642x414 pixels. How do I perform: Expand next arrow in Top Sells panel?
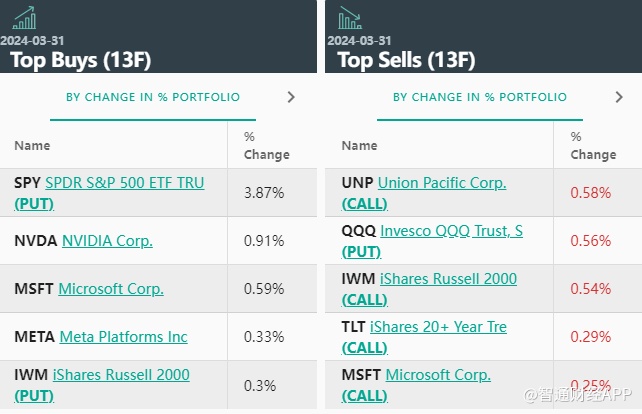tap(618, 97)
